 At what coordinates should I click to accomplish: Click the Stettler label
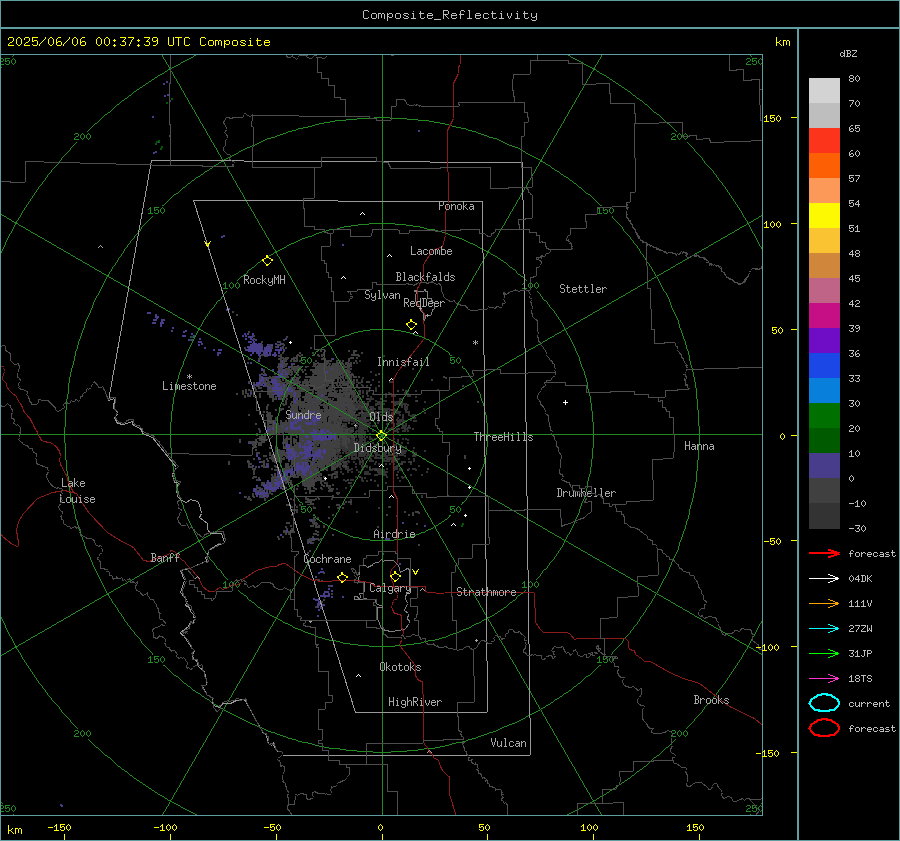[x=583, y=289]
